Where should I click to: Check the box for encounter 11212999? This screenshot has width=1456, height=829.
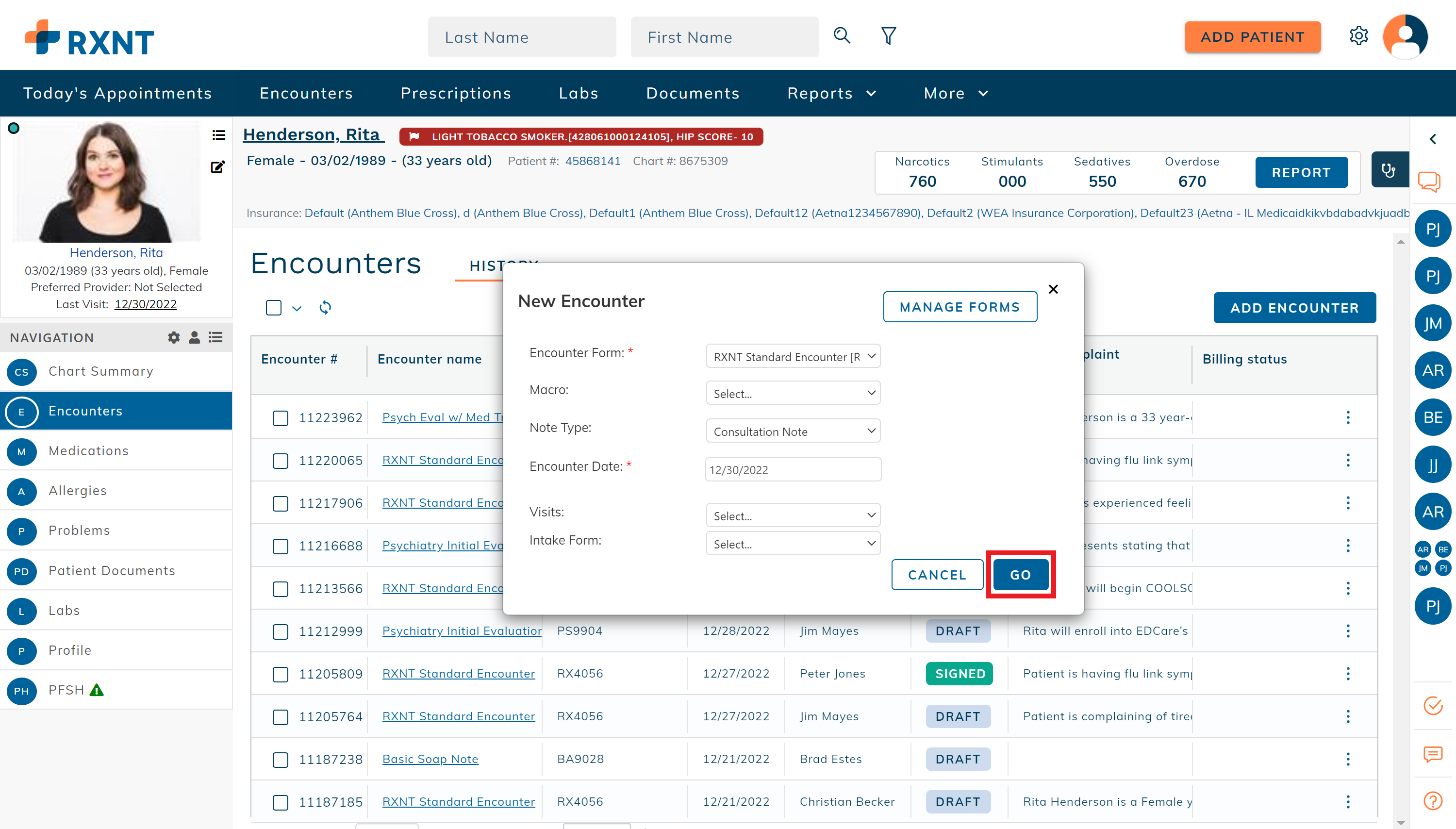pos(280,631)
